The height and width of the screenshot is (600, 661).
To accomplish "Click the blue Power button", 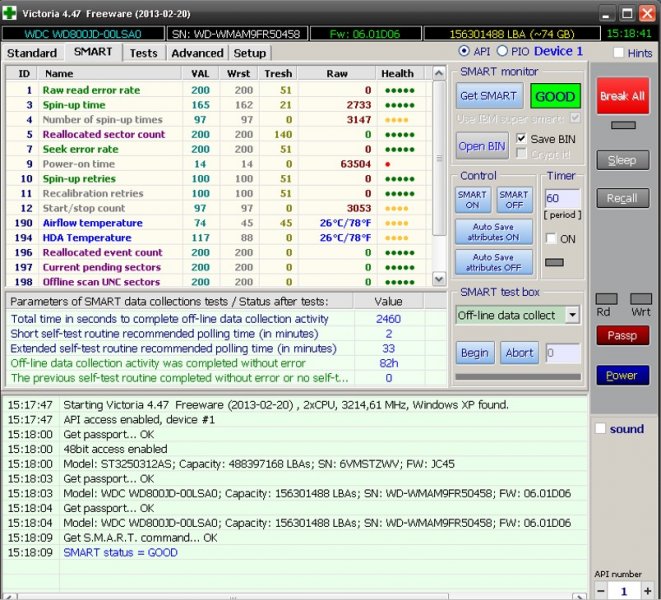I will tap(623, 375).
